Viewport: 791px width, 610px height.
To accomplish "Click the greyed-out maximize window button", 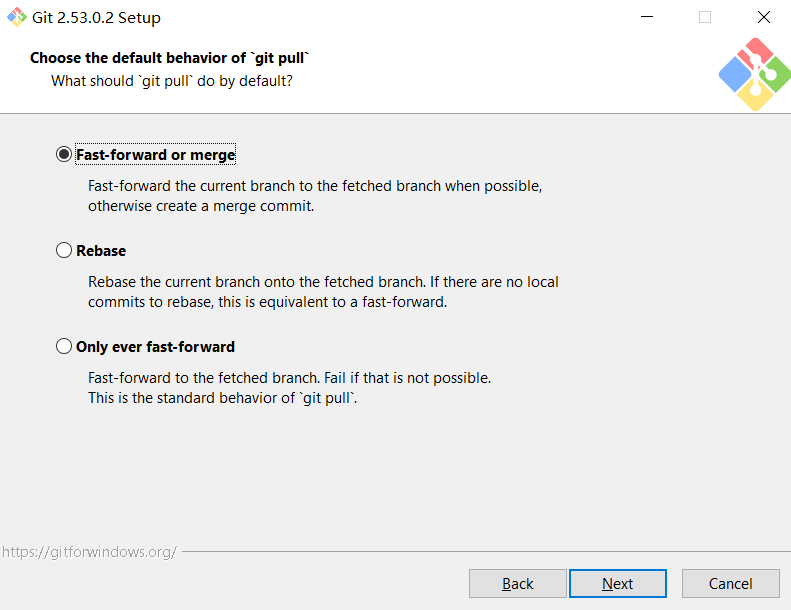I will [705, 17].
